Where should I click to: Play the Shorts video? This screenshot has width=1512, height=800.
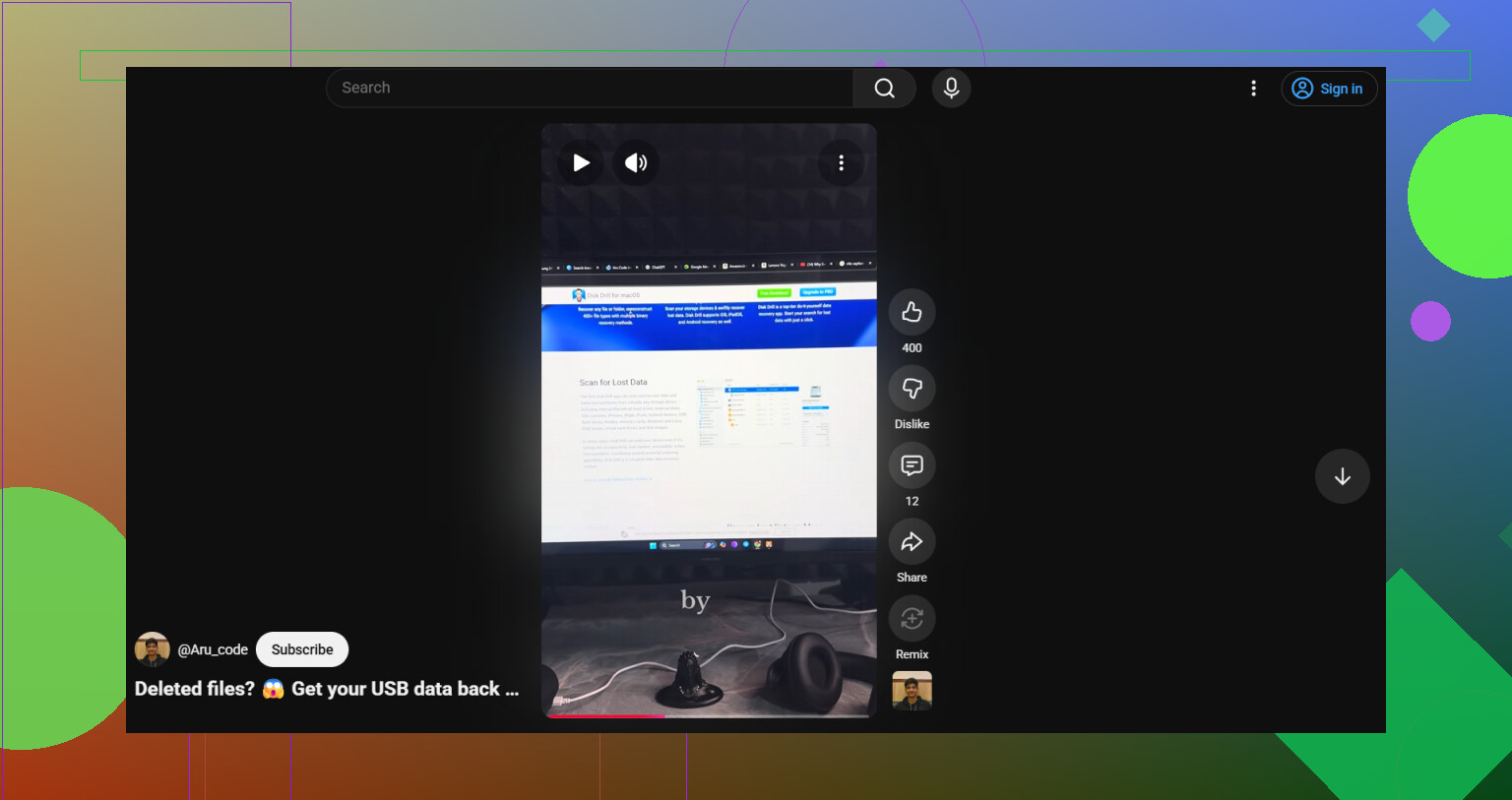coord(581,162)
